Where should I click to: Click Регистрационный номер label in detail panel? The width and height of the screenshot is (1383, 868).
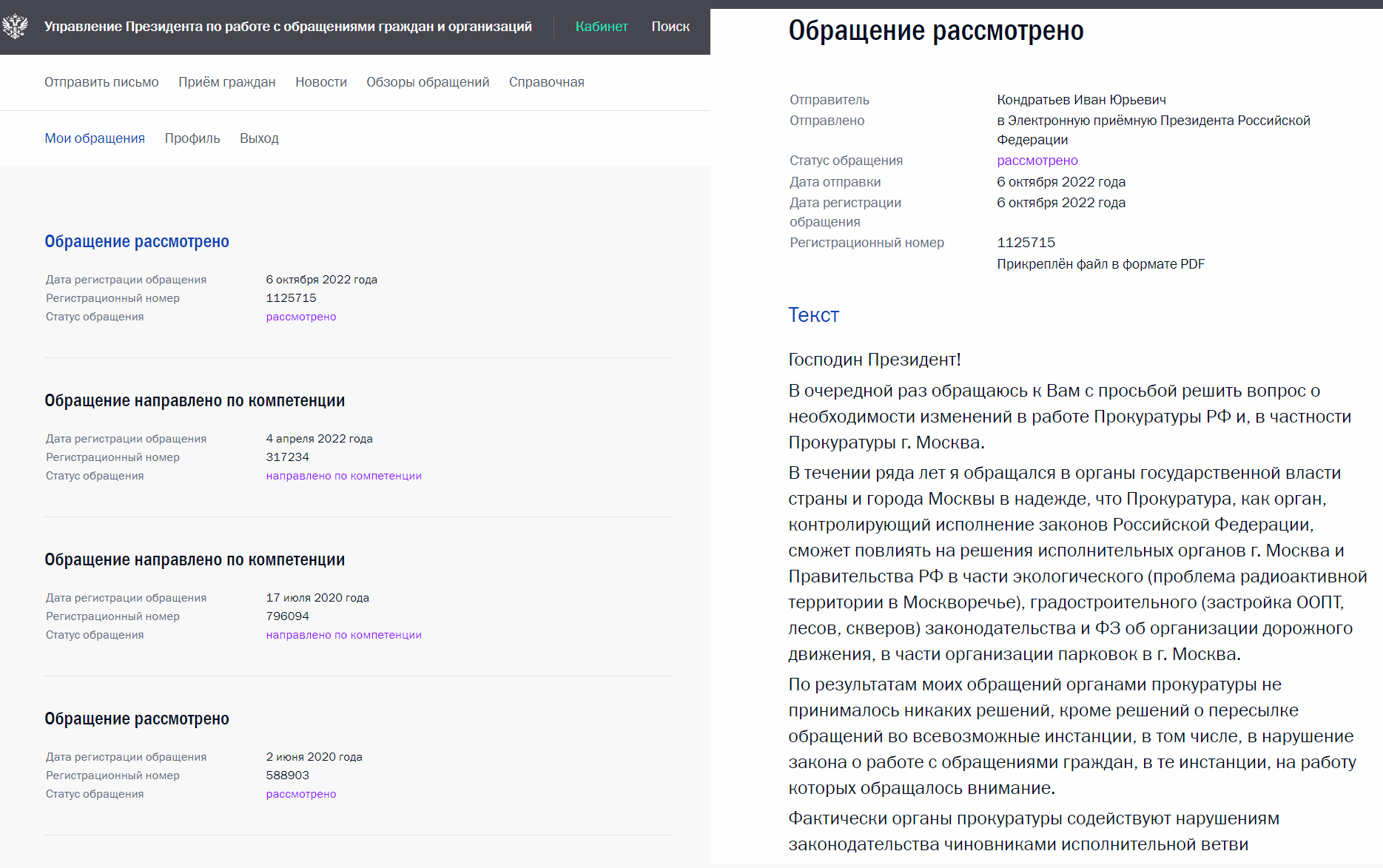[867, 243]
